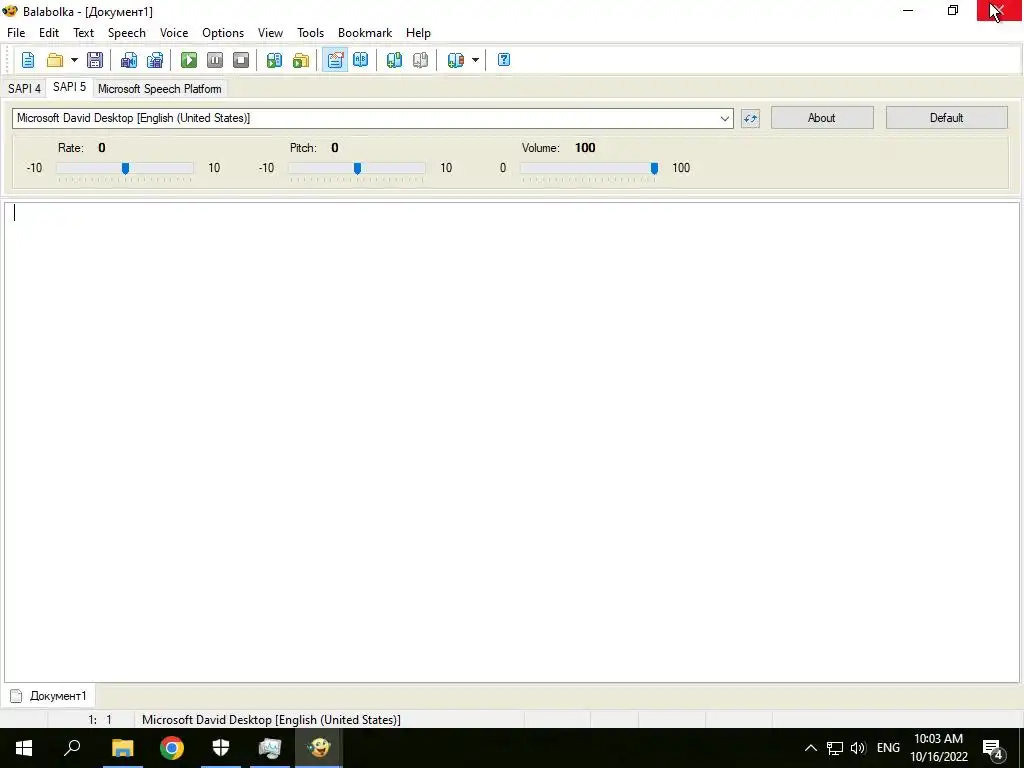Click the Volume slider handle

[x=654, y=168]
